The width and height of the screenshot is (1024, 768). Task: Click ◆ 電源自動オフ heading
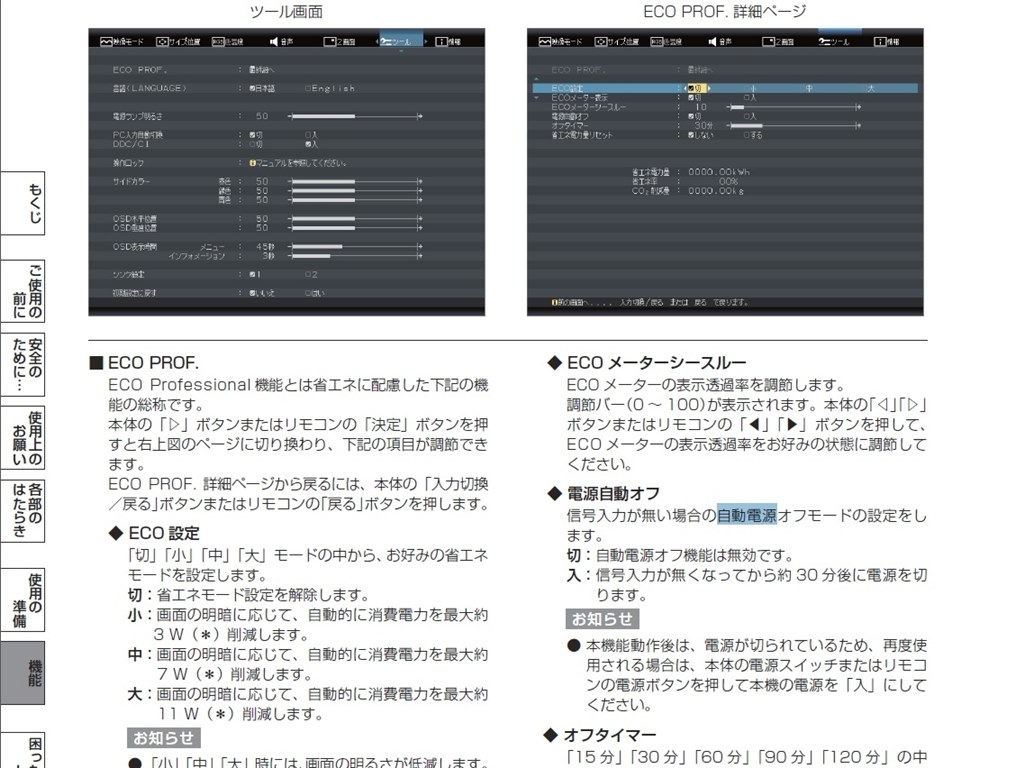click(604, 494)
